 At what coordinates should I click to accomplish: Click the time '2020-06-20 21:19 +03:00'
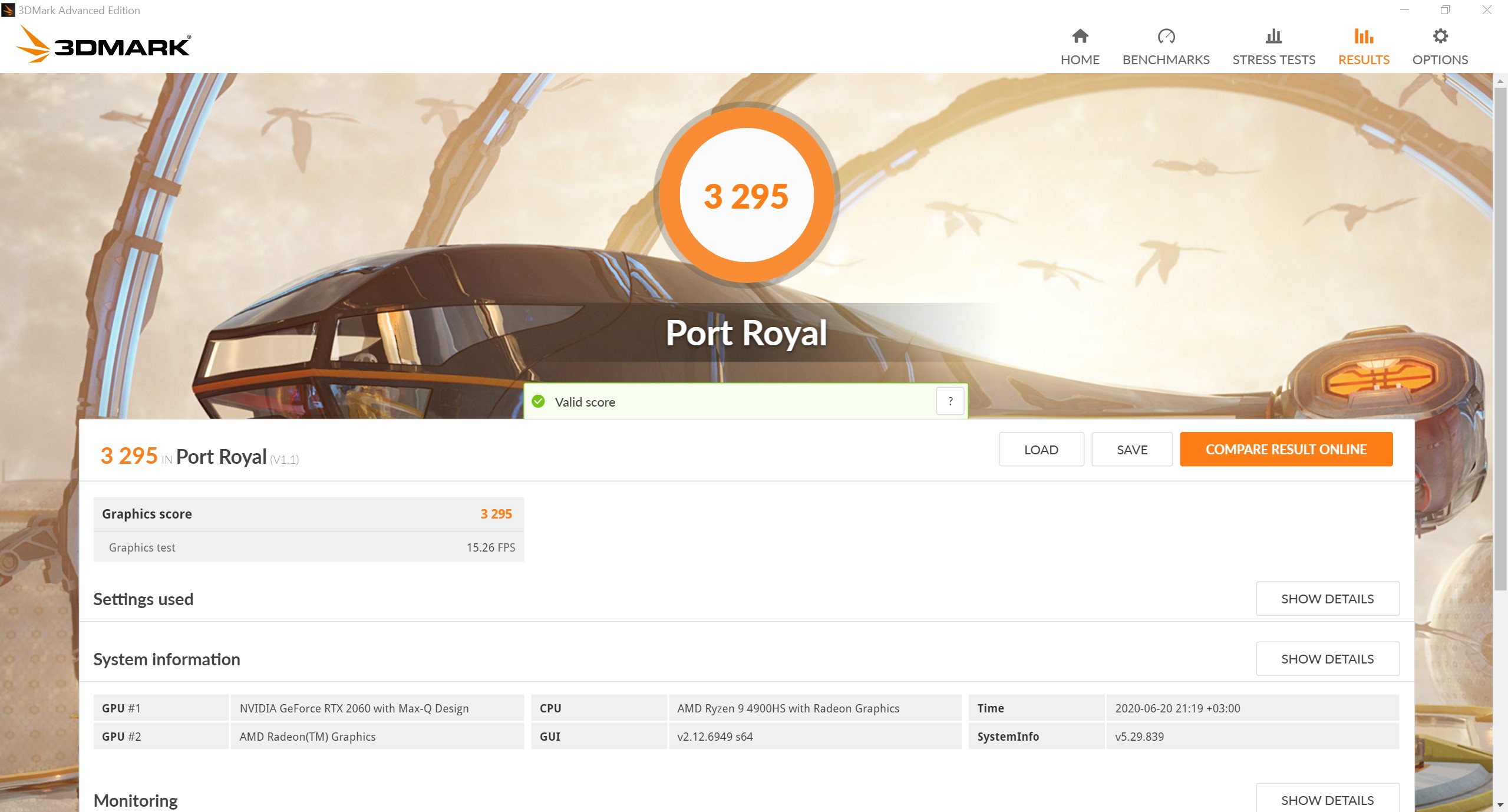coord(1177,708)
